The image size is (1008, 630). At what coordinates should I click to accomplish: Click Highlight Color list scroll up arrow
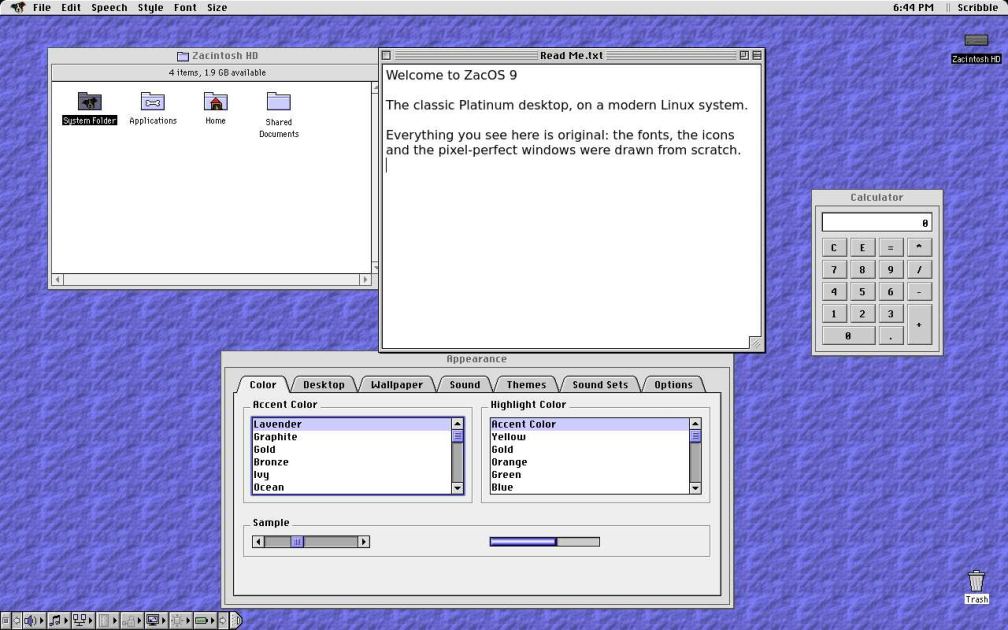click(x=695, y=424)
